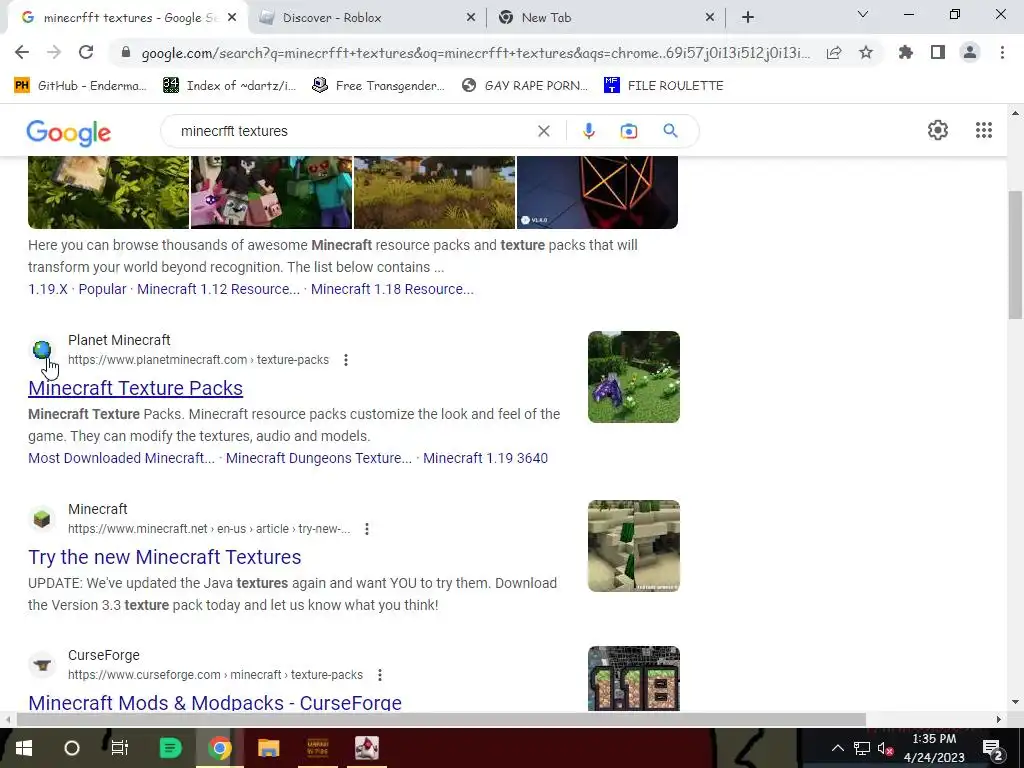Image resolution: width=1024 pixels, height=768 pixels.
Task: Open the Chrome profile avatar
Action: click(970, 52)
